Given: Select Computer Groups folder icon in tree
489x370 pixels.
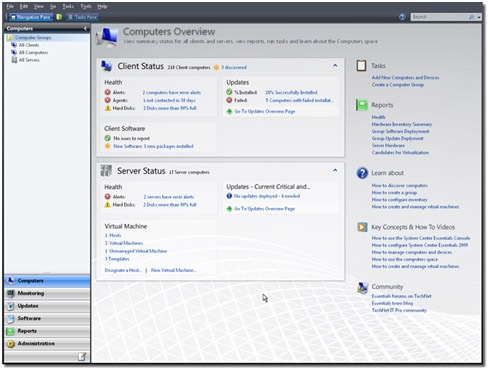Looking at the screenshot, I should (10, 38).
